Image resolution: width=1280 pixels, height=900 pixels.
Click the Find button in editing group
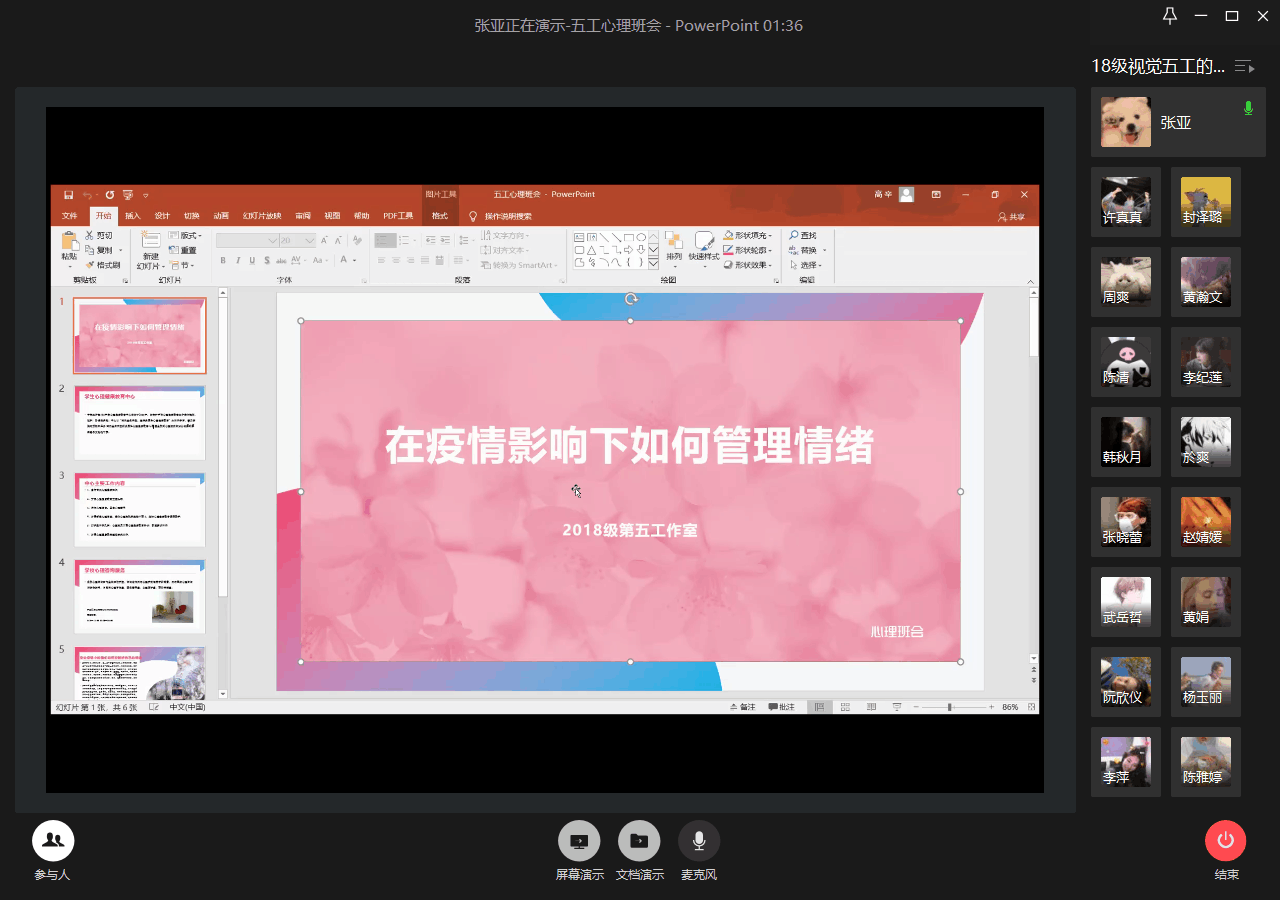point(802,235)
